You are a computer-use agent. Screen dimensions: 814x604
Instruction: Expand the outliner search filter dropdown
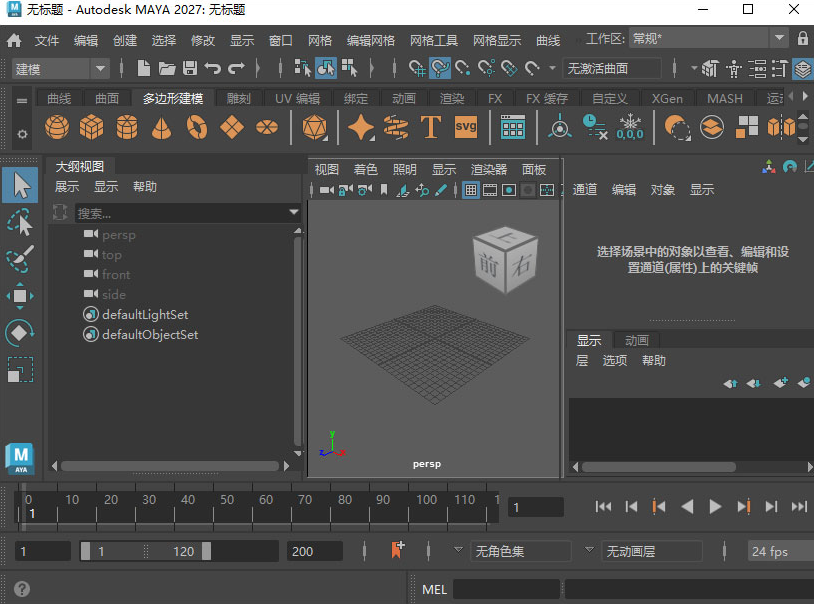(x=294, y=212)
